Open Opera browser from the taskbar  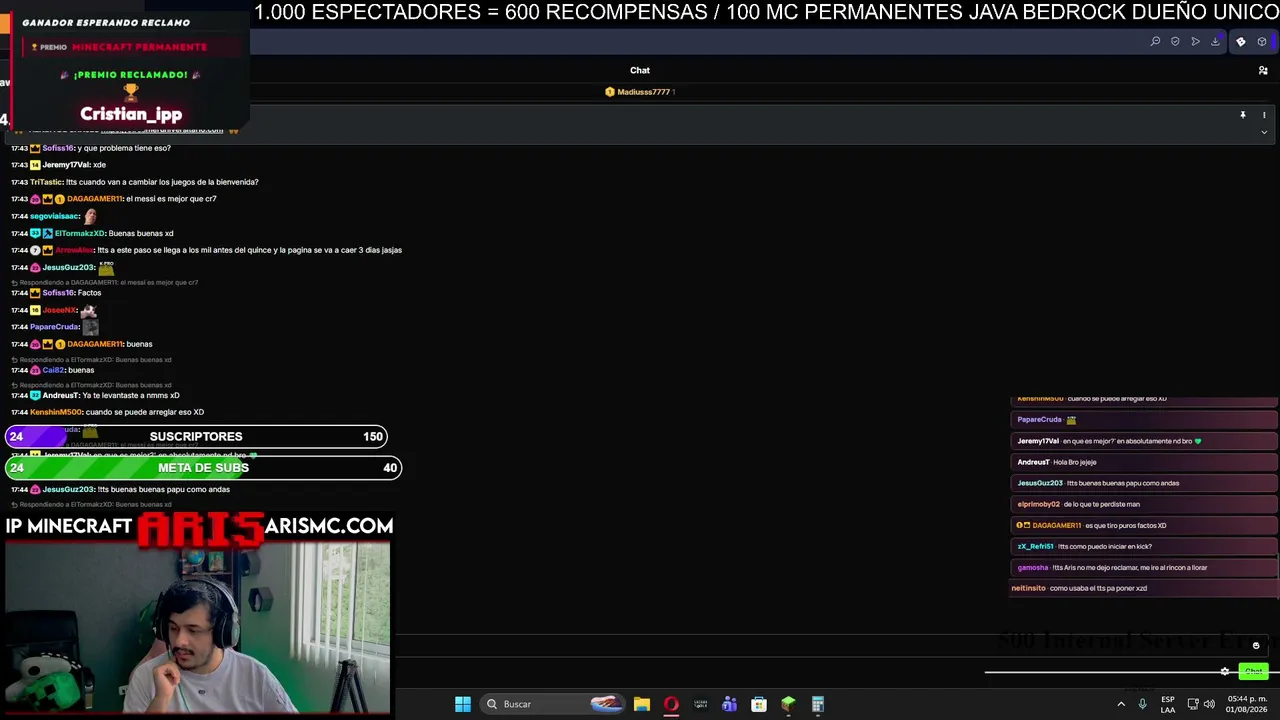pos(671,704)
